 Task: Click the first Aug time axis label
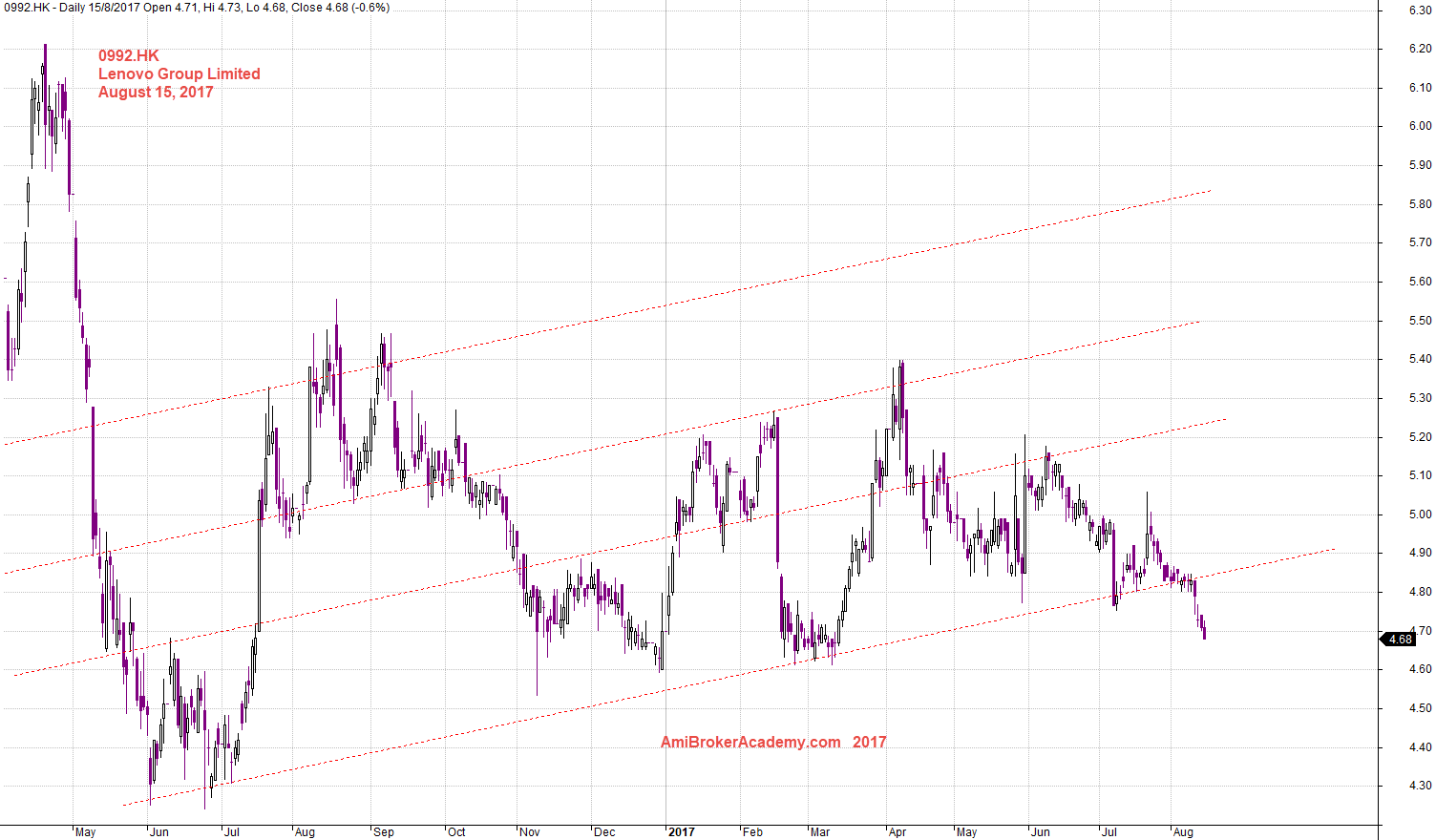pos(305,832)
